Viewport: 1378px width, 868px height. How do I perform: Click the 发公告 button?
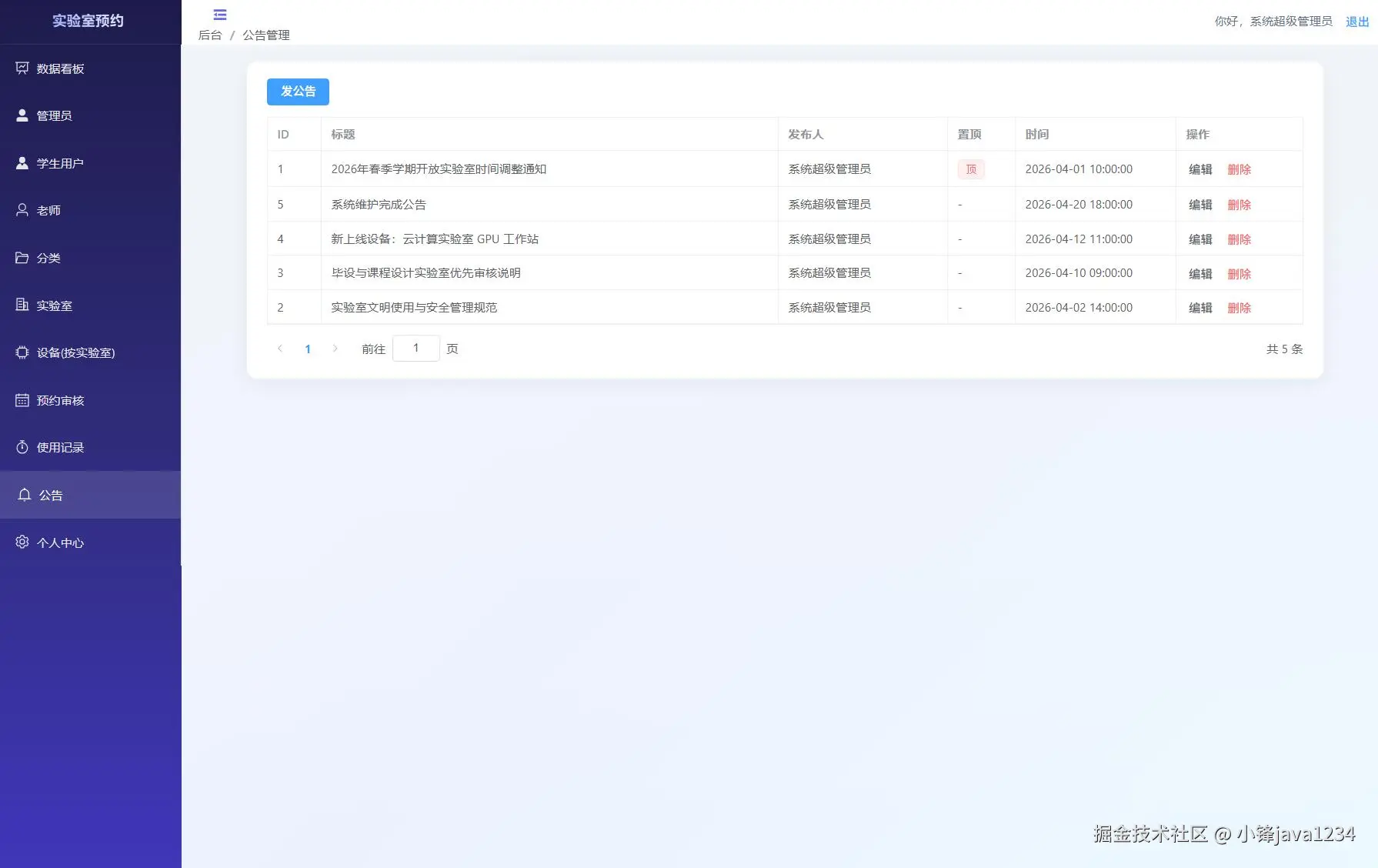pyautogui.click(x=298, y=92)
